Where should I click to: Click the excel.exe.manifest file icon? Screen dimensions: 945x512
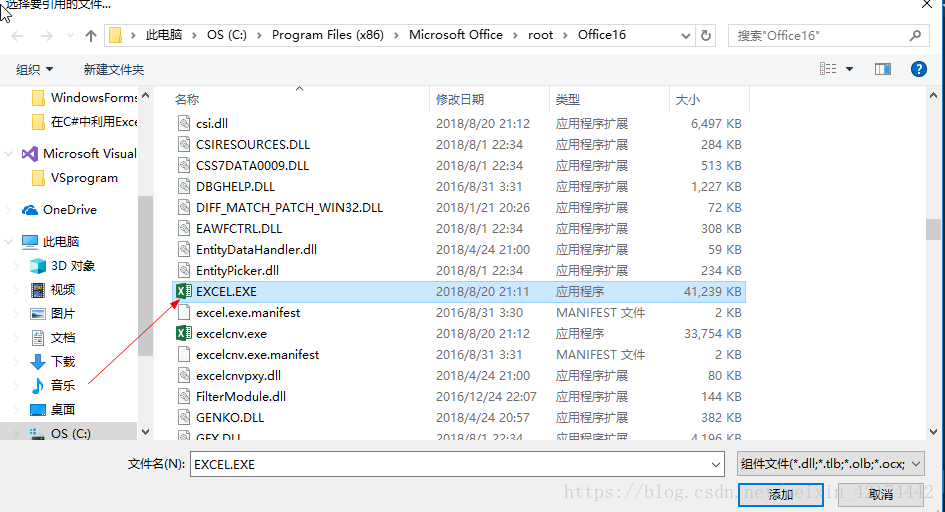click(184, 313)
